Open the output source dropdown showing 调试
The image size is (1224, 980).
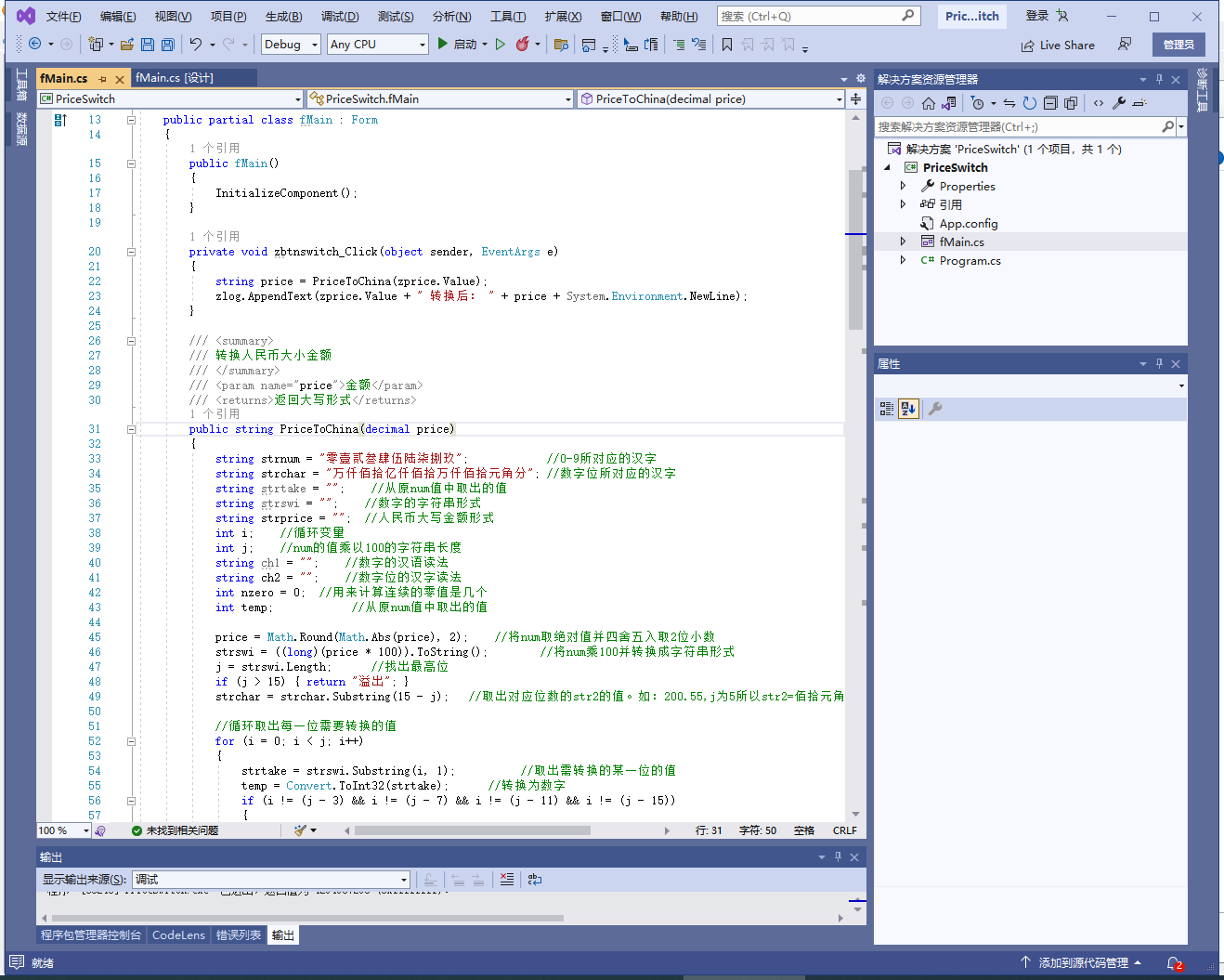coord(271,879)
